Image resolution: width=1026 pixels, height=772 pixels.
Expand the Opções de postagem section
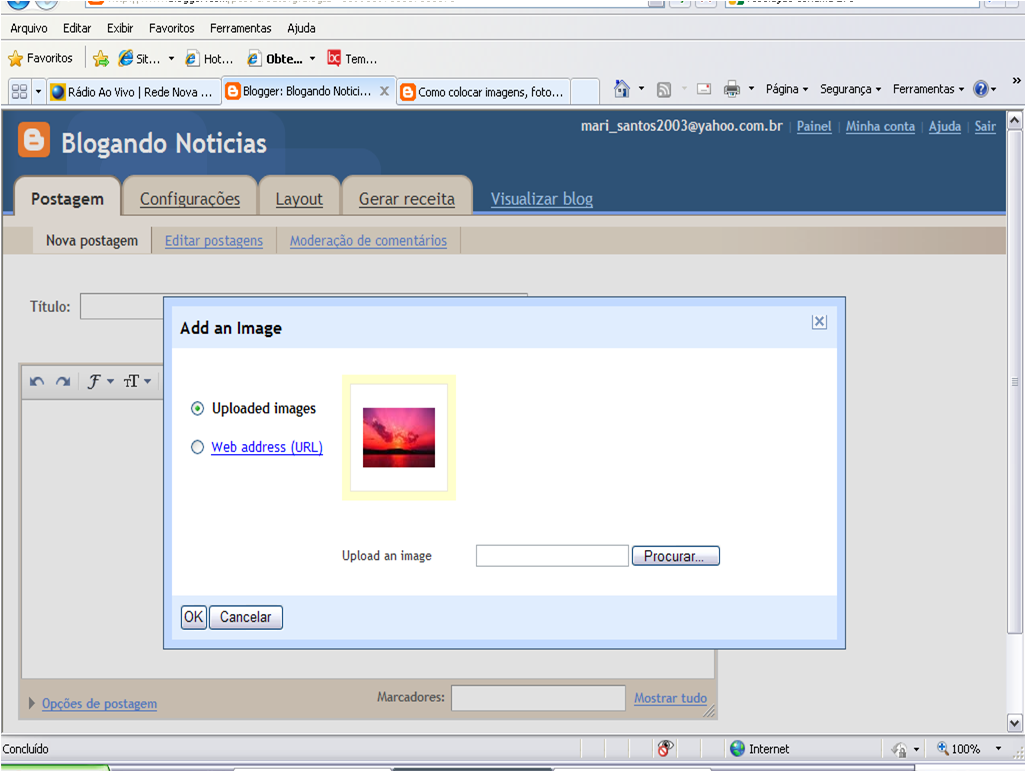(98, 704)
